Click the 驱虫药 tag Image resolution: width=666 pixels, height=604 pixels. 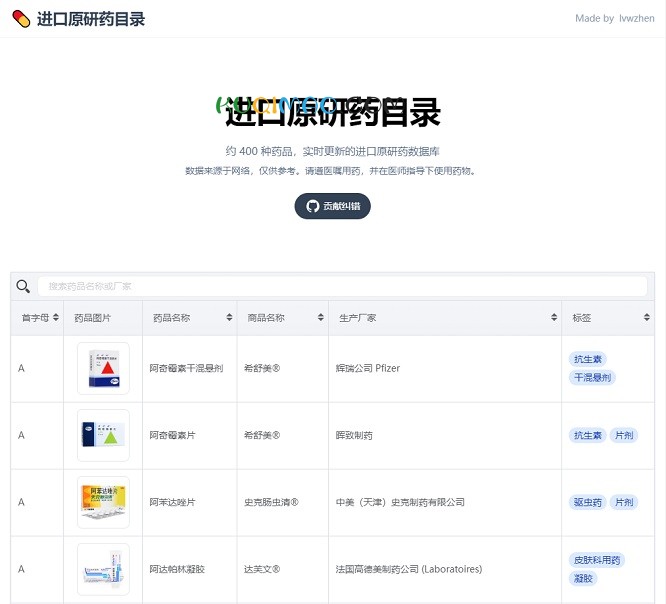click(587, 502)
